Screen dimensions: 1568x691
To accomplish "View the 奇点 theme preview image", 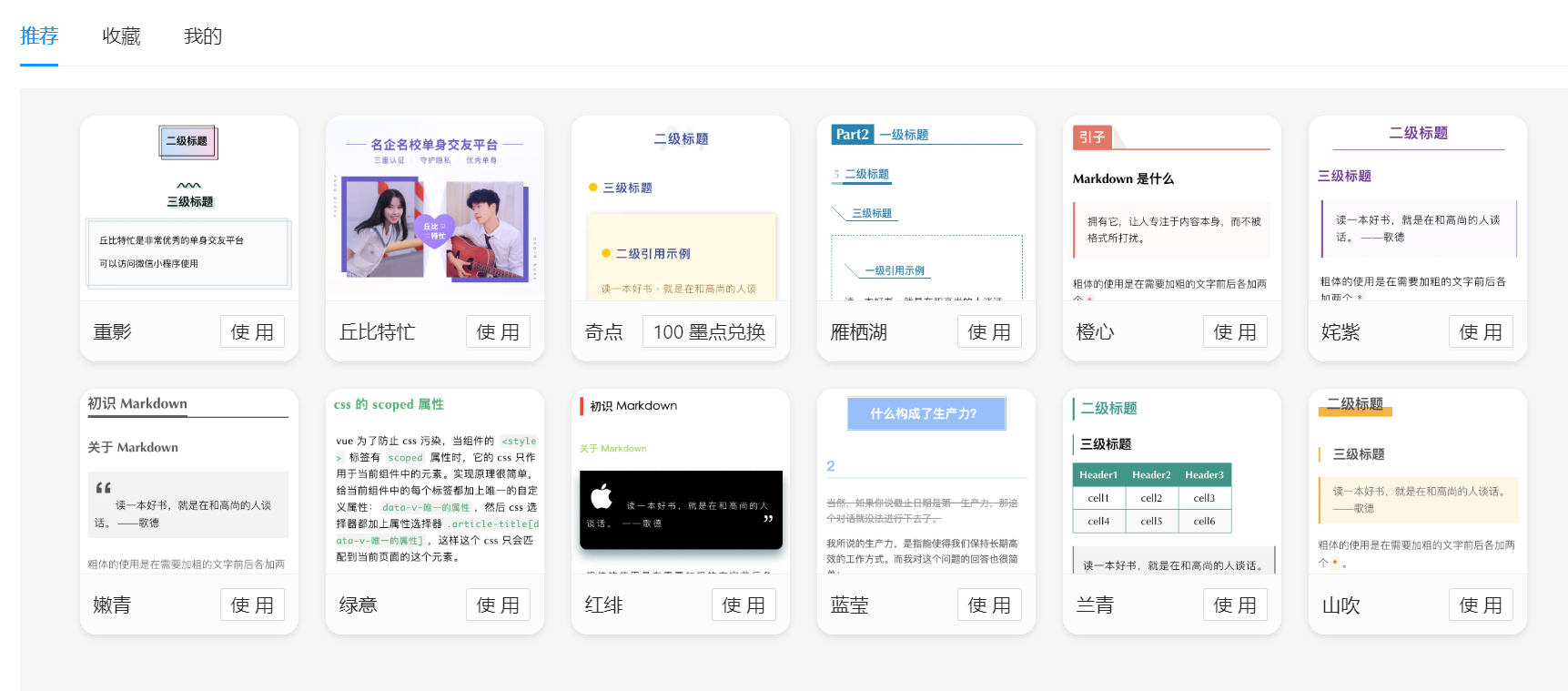I will [681, 208].
